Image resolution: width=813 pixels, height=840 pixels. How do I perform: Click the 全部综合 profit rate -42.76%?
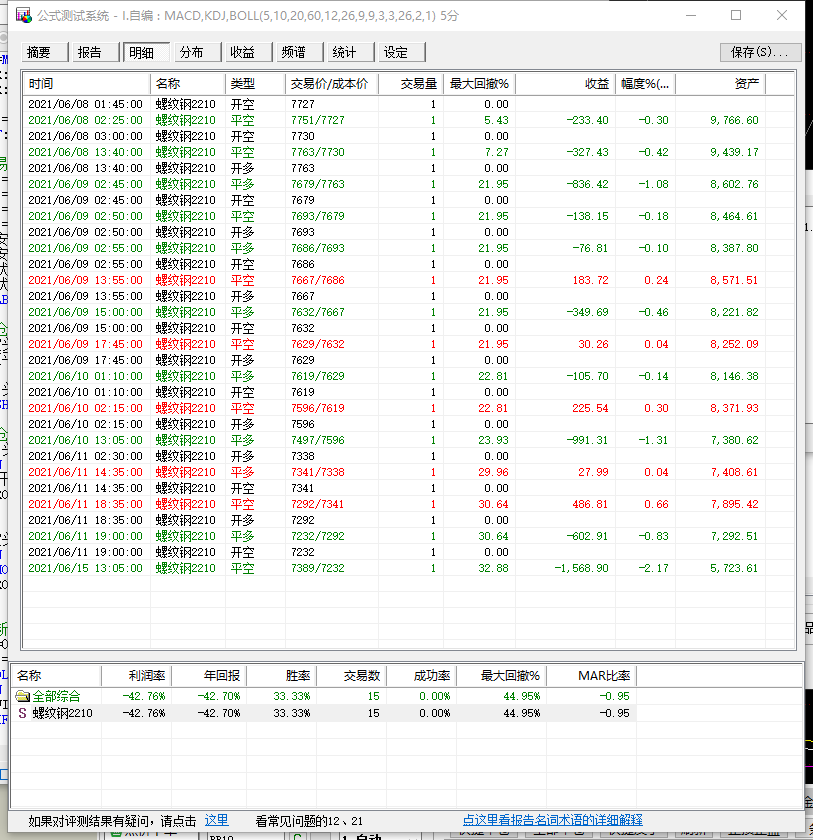click(x=144, y=696)
